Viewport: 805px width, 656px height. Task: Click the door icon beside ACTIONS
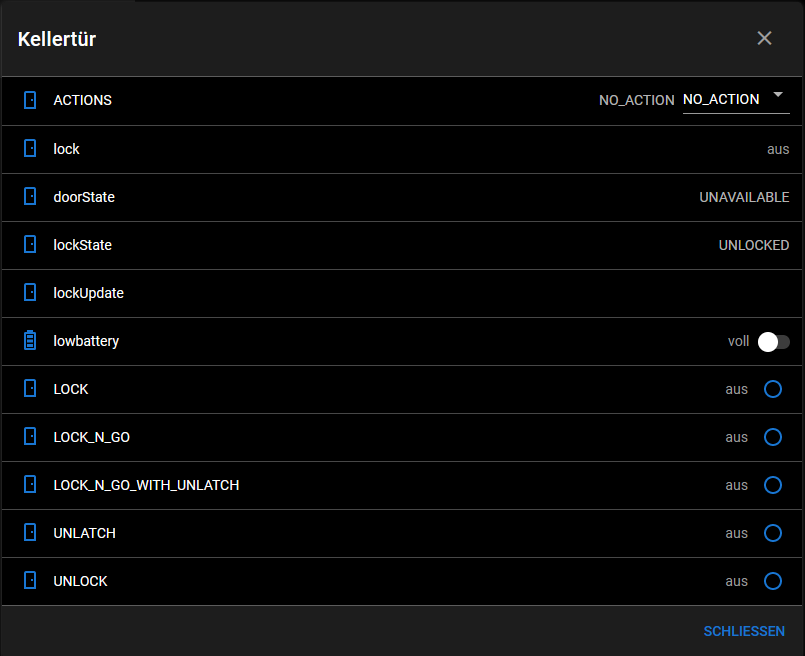[x=30, y=100]
